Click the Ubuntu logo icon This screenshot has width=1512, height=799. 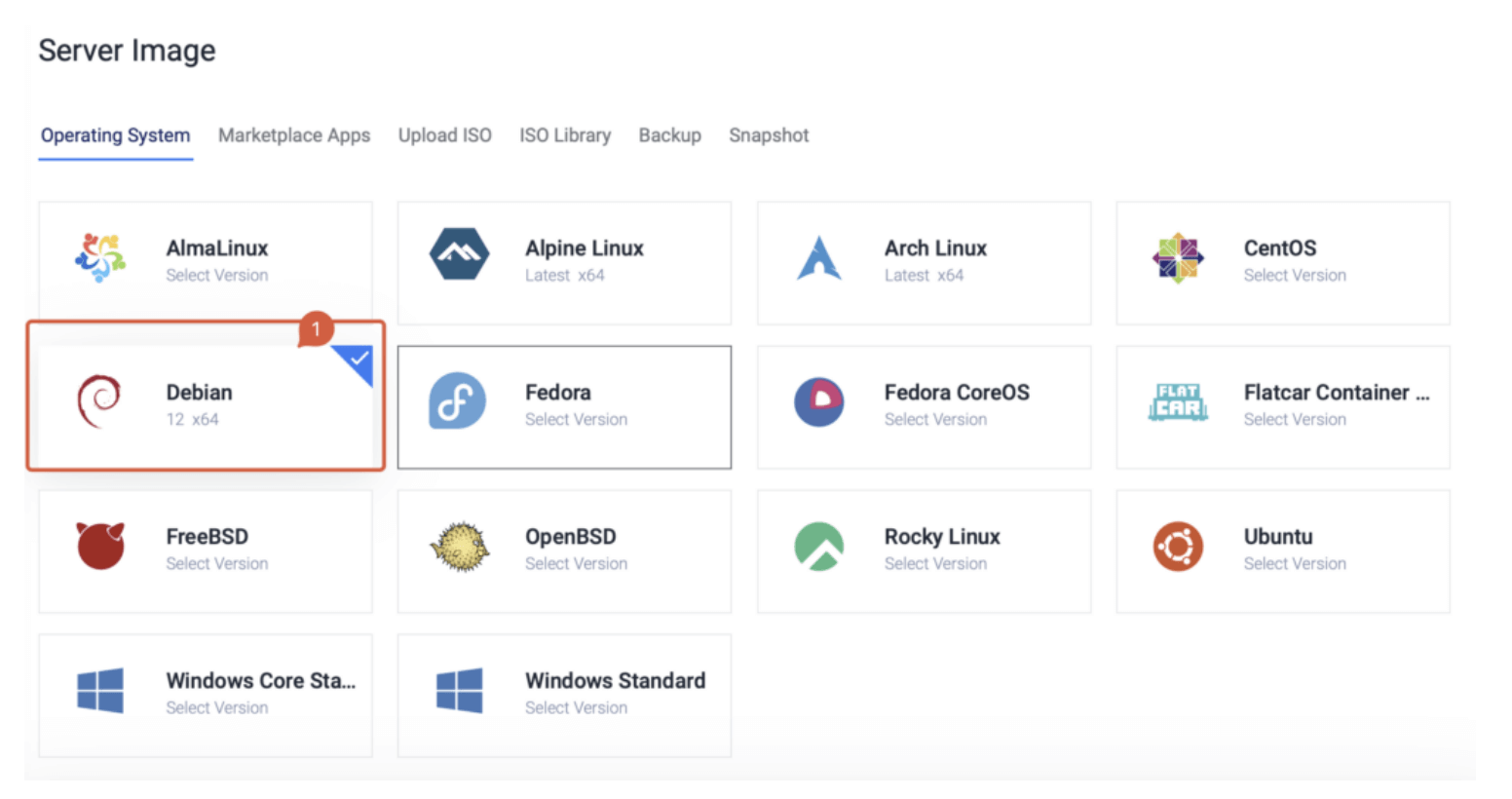click(x=1178, y=546)
